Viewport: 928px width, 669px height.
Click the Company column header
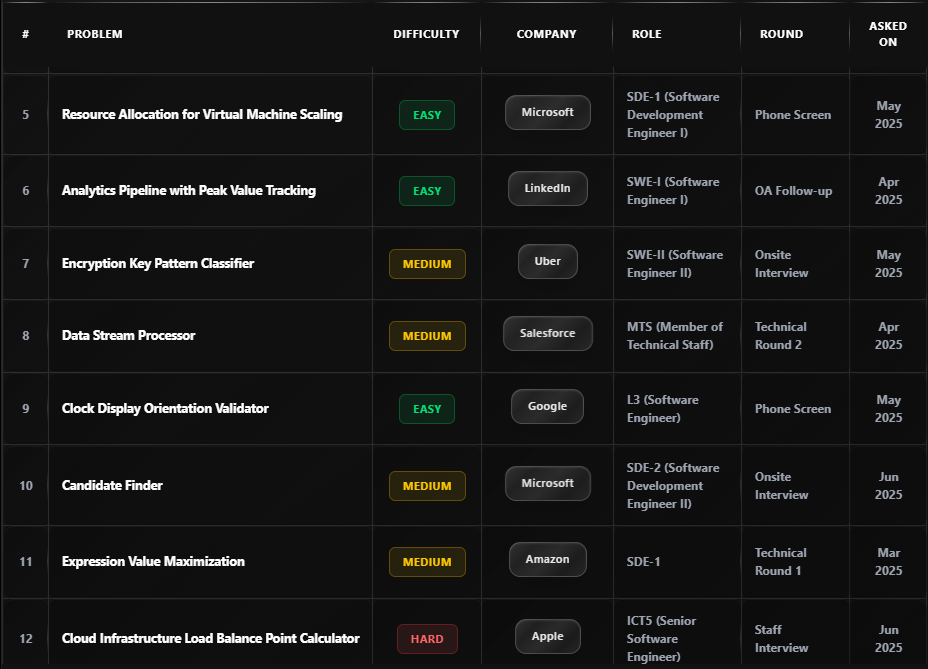(x=546, y=34)
